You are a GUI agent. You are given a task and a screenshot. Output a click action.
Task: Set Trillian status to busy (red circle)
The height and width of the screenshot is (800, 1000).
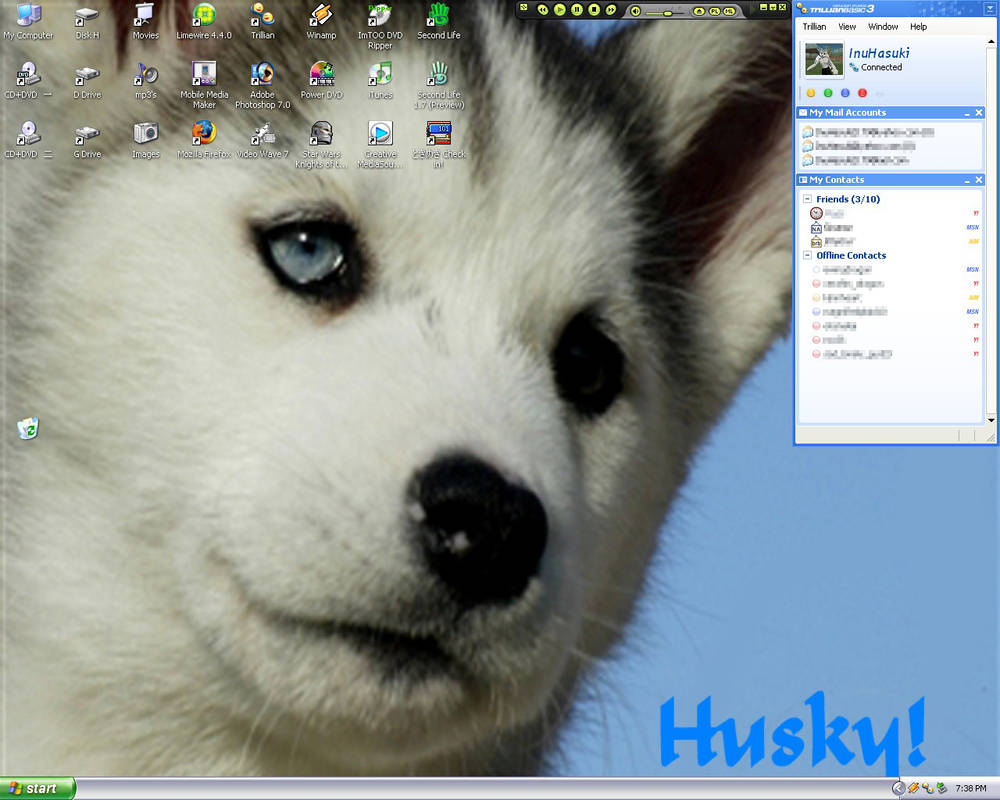click(x=862, y=92)
